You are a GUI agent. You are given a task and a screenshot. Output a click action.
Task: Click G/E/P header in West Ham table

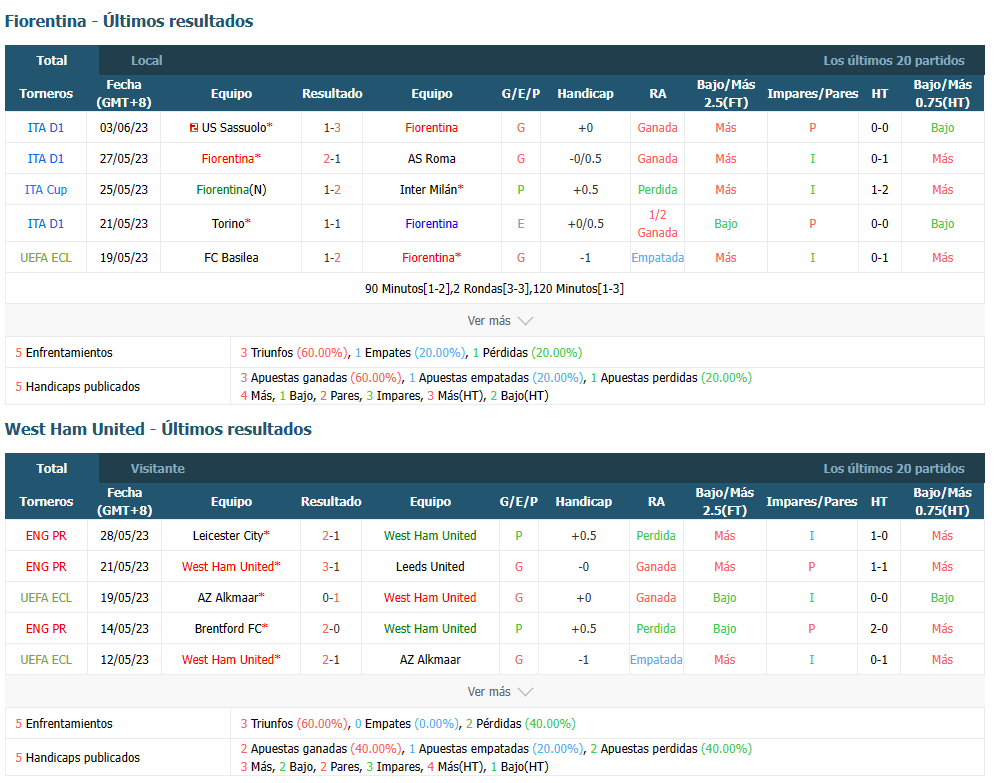519,502
